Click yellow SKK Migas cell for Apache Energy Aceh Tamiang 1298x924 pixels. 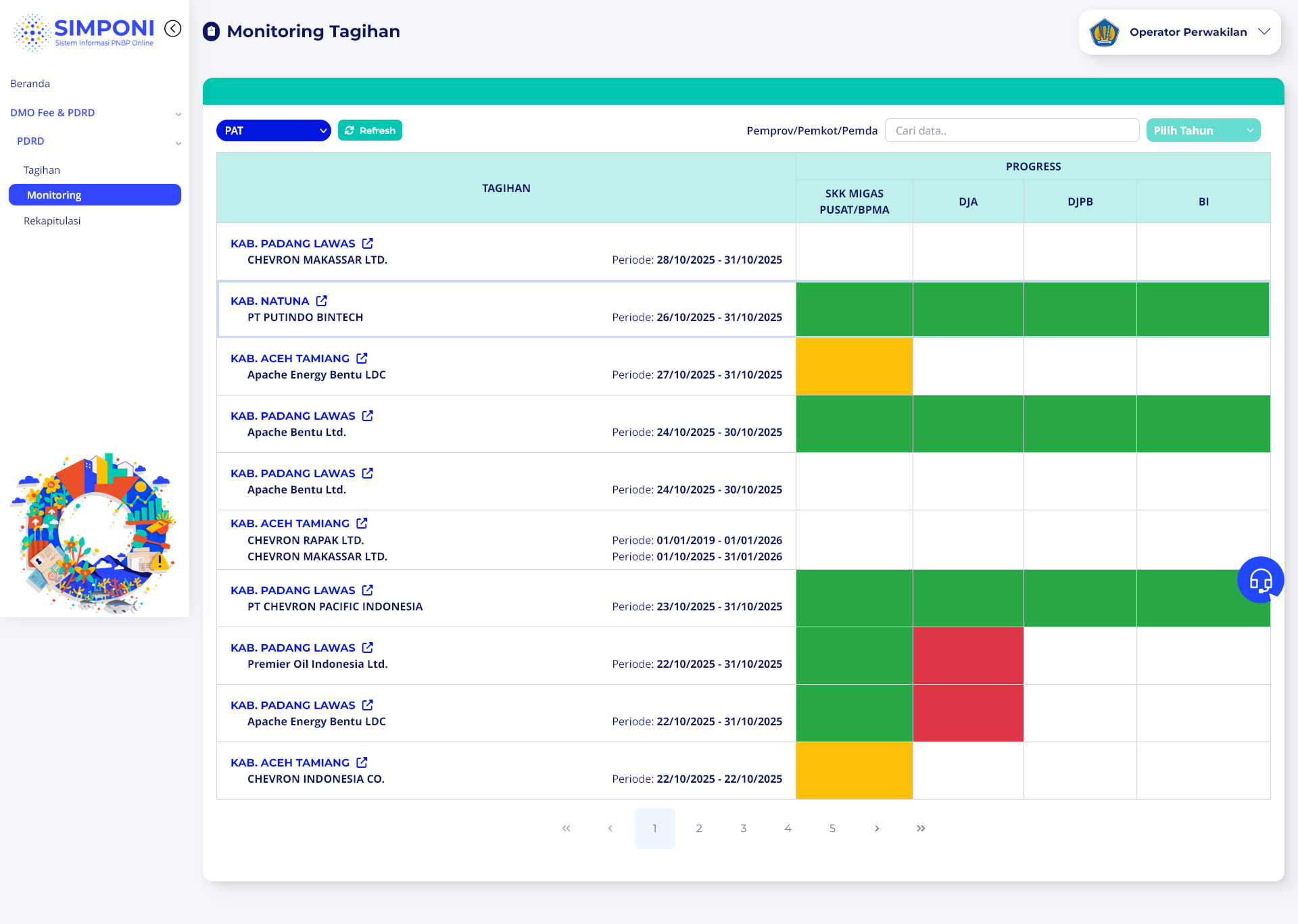(855, 366)
